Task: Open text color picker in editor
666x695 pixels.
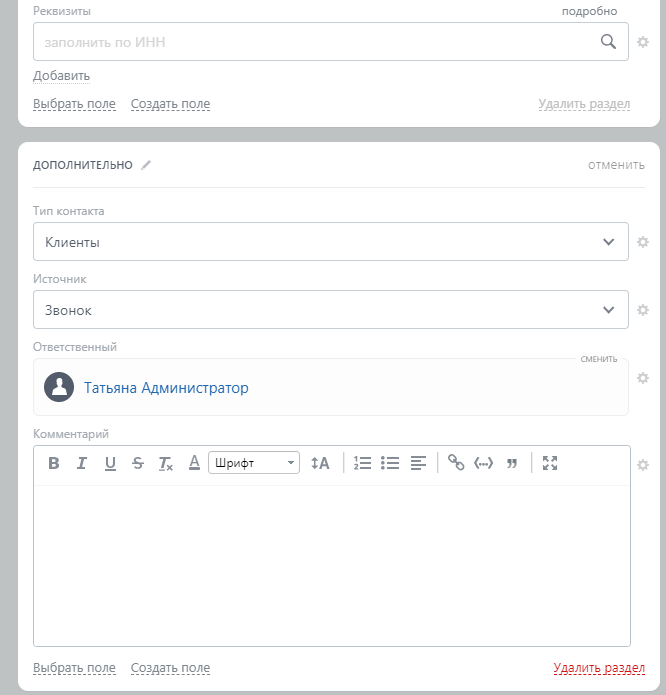Action: [x=194, y=463]
